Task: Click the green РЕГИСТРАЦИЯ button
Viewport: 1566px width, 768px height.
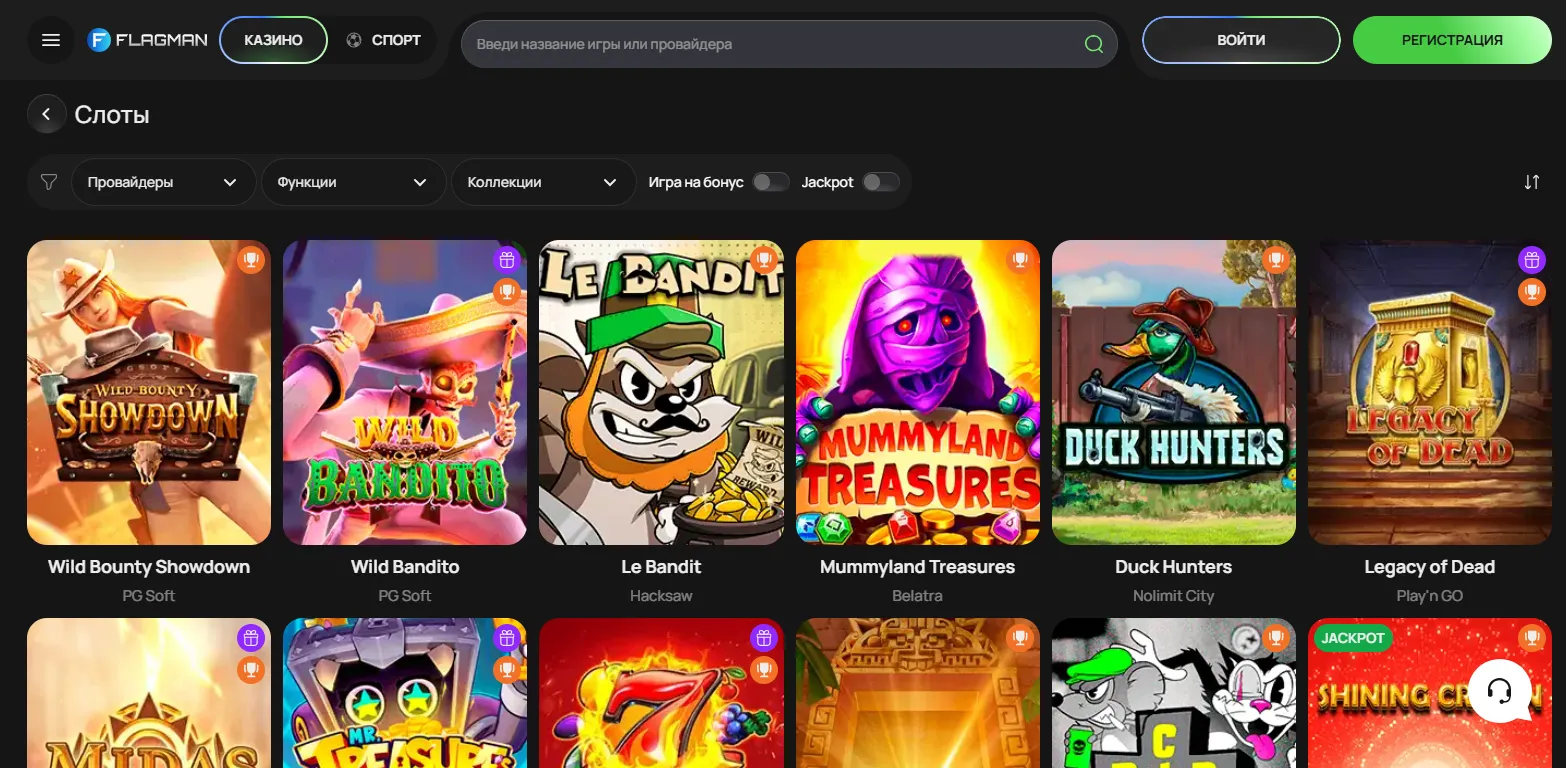Action: (1452, 40)
